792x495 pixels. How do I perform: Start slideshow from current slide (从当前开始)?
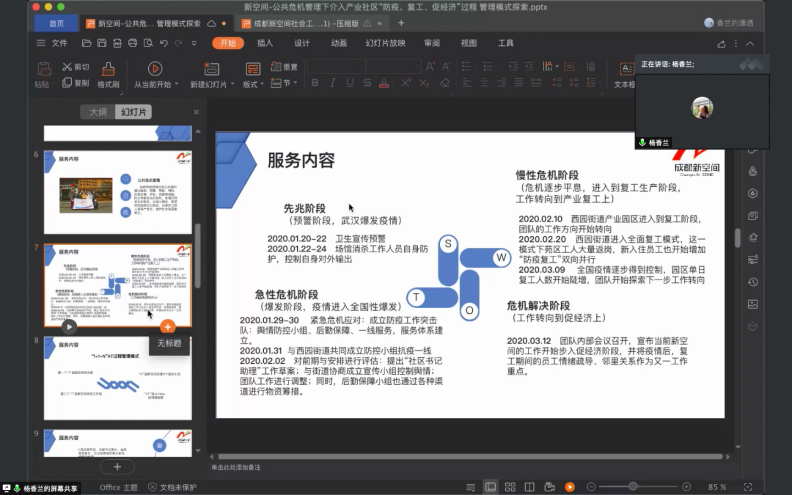(155, 74)
